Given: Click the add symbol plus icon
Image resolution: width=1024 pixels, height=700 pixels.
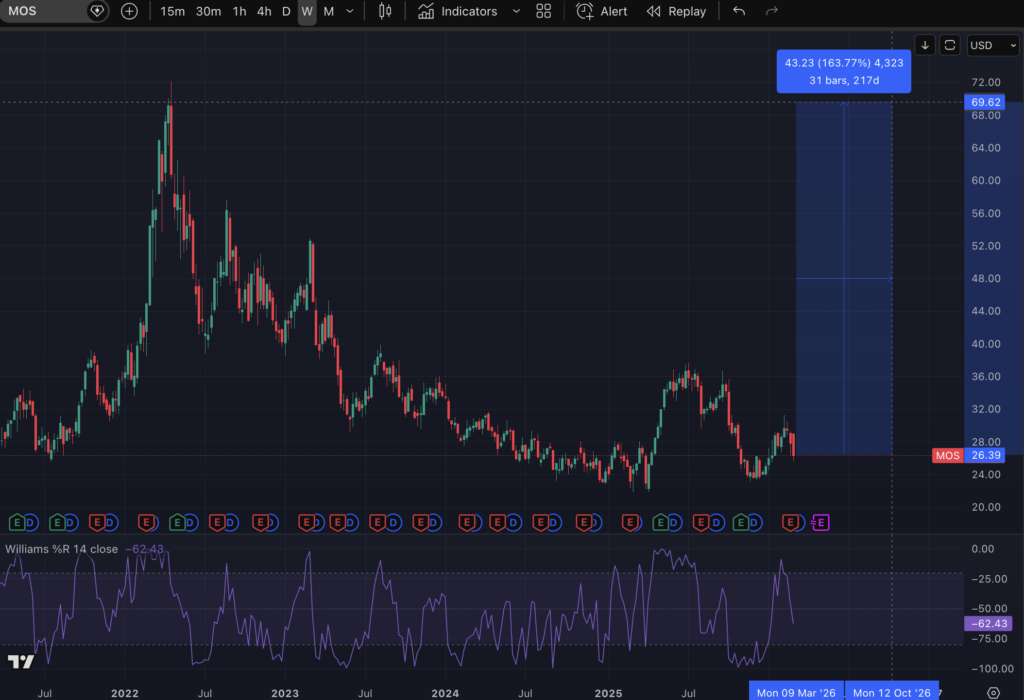Looking at the screenshot, I should (x=129, y=11).
